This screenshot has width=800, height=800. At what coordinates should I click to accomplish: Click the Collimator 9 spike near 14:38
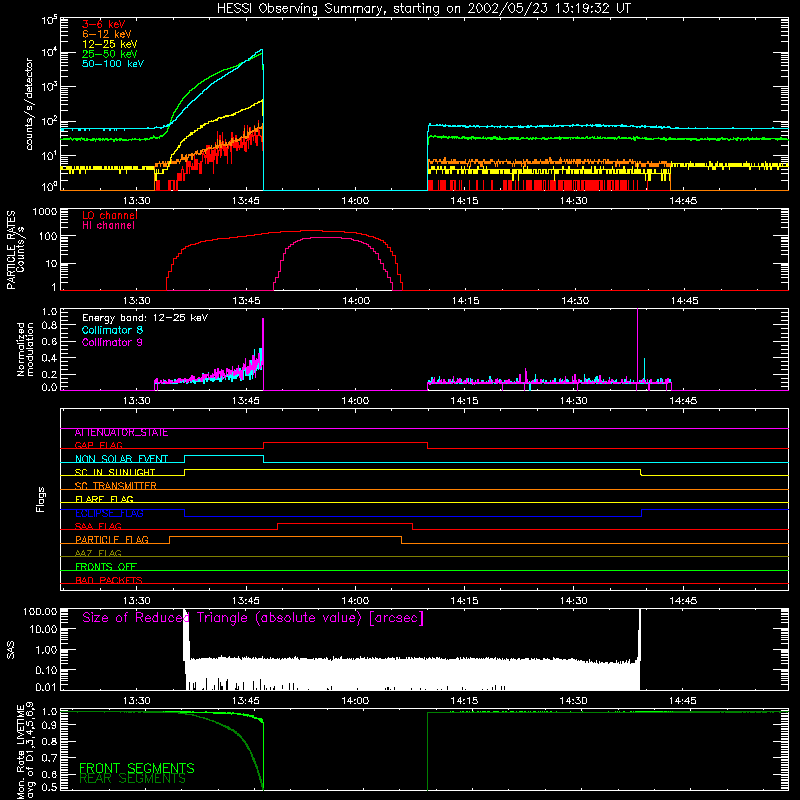[x=637, y=347]
